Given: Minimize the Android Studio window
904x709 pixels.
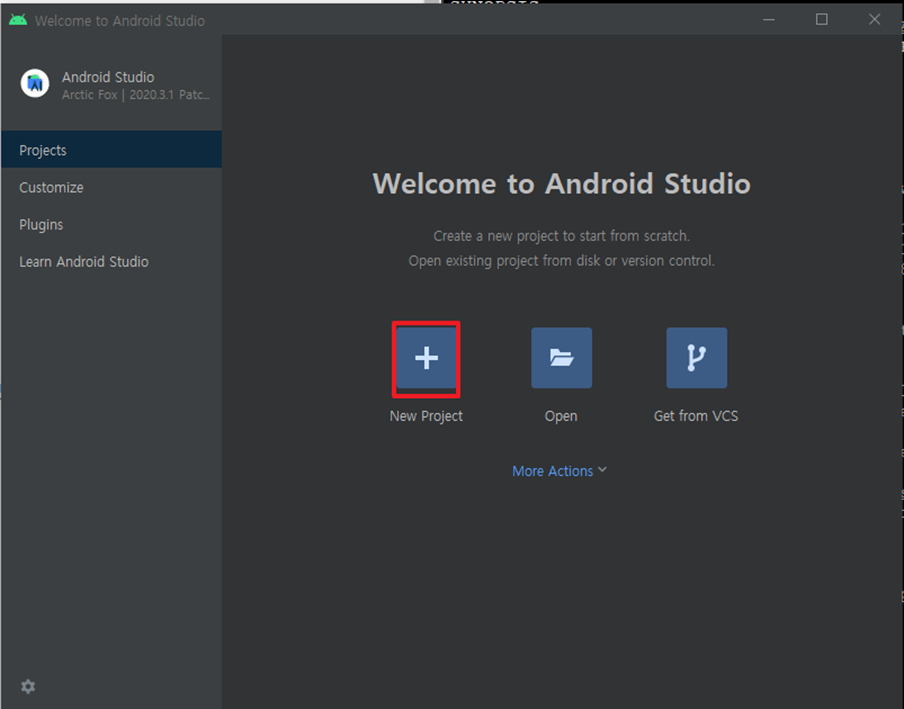Looking at the screenshot, I should pyautogui.click(x=769, y=20).
